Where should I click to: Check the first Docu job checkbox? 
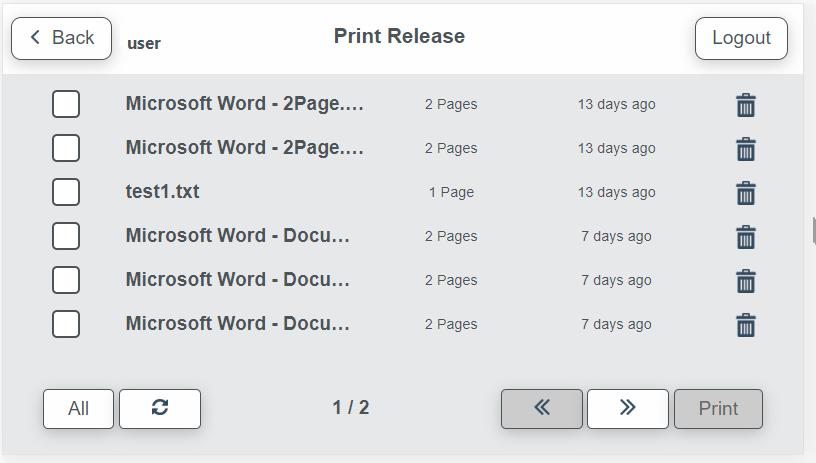tap(66, 236)
